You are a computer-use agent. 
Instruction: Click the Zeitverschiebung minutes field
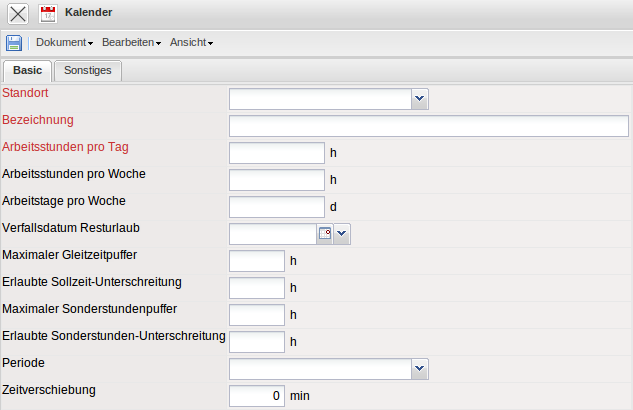pyautogui.click(x=257, y=395)
